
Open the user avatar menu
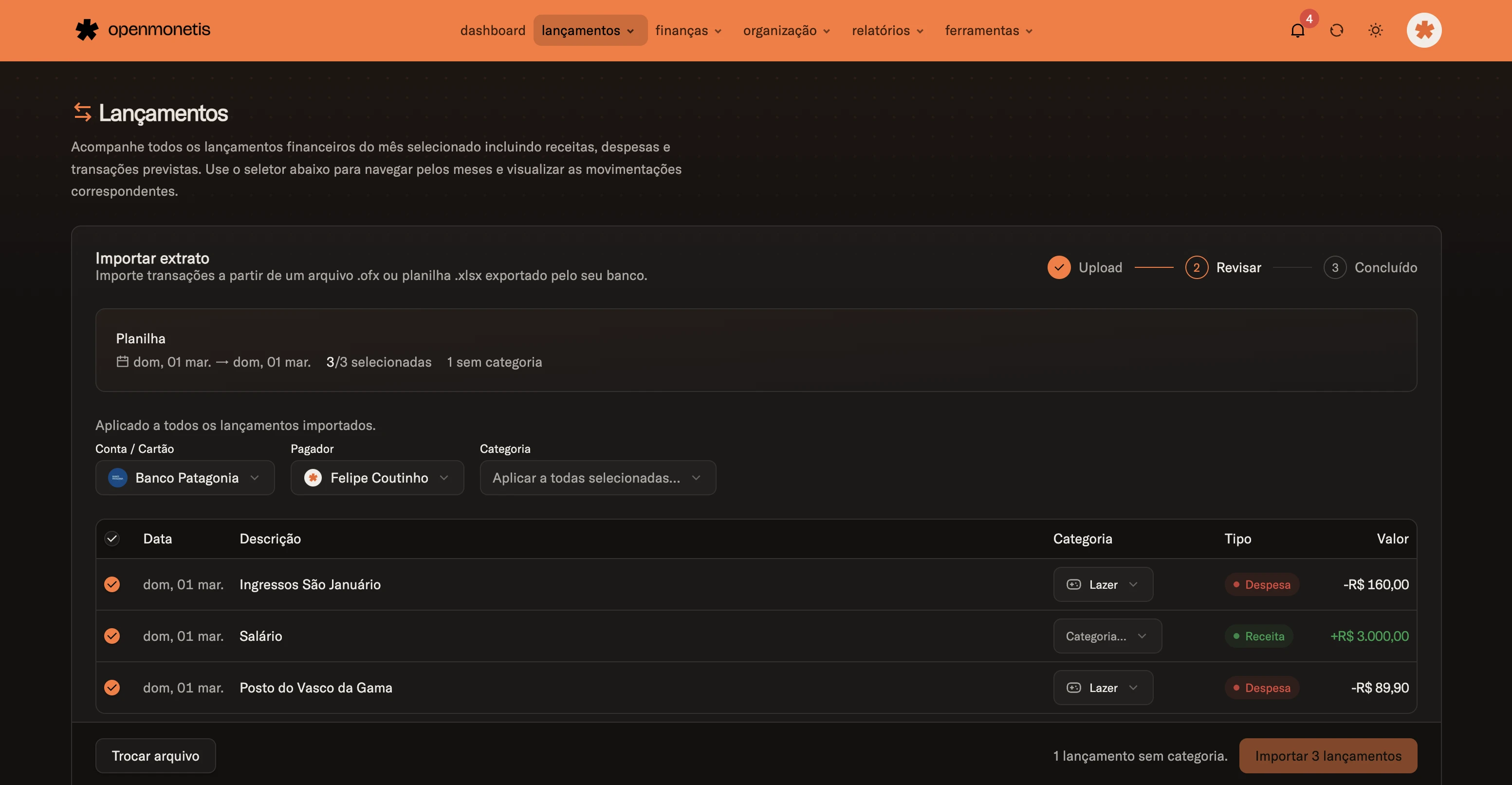(1424, 30)
